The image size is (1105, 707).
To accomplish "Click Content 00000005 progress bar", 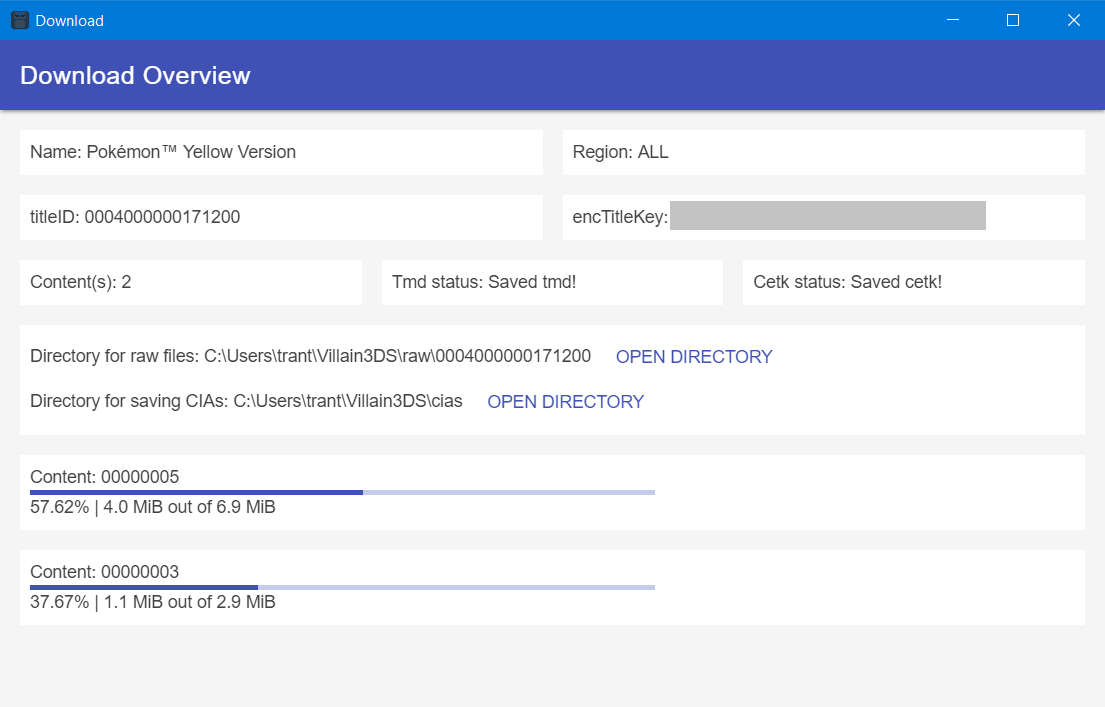I will (x=342, y=492).
